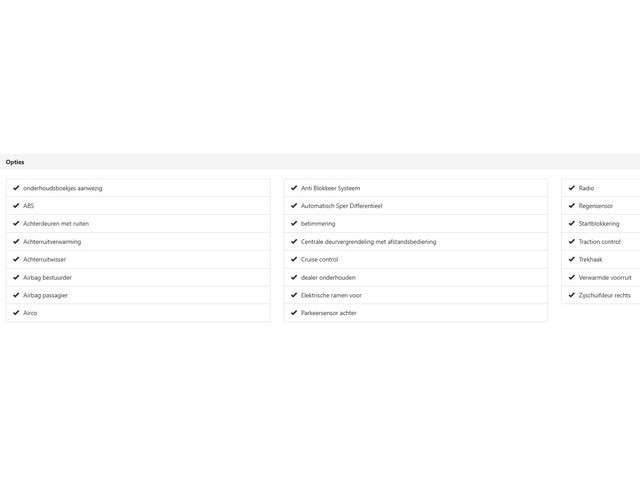640x480 pixels.
Task: Click the checkmark beside Airco
Action: 16,313
